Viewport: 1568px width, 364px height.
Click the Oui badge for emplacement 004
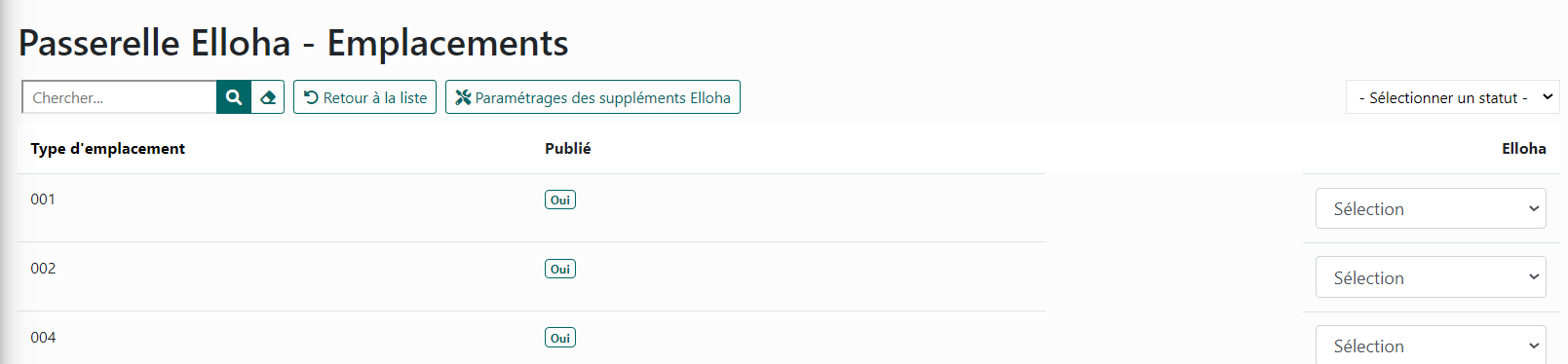coord(560,338)
